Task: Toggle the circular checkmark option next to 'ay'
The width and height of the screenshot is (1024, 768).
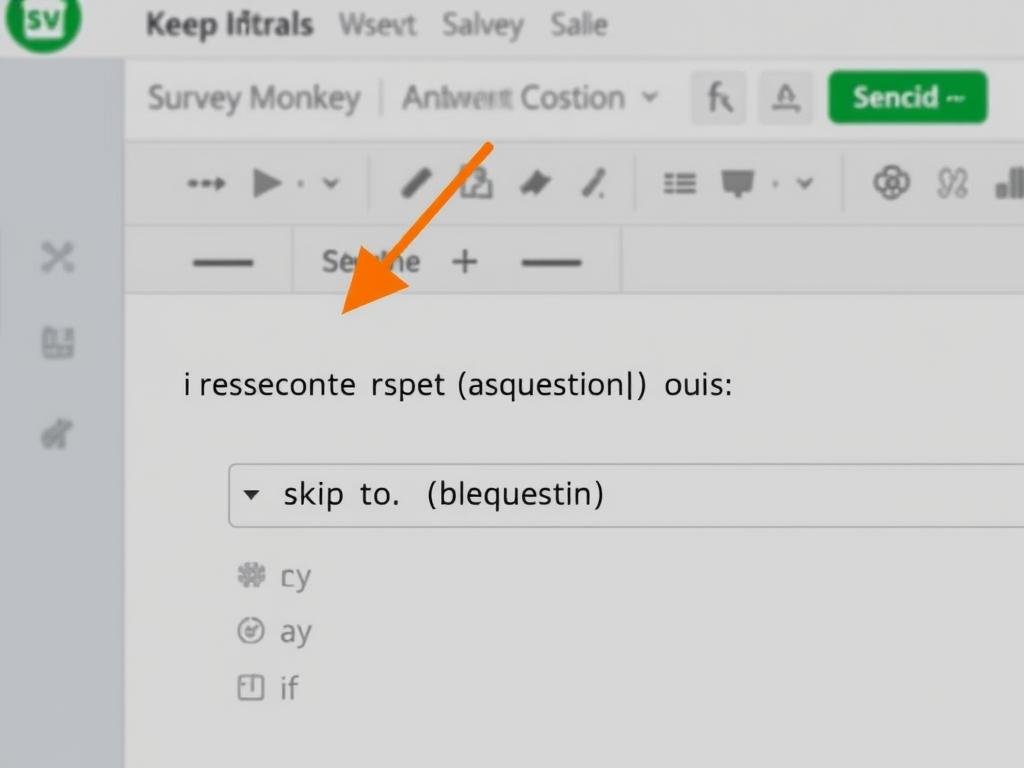Action: pos(249,631)
